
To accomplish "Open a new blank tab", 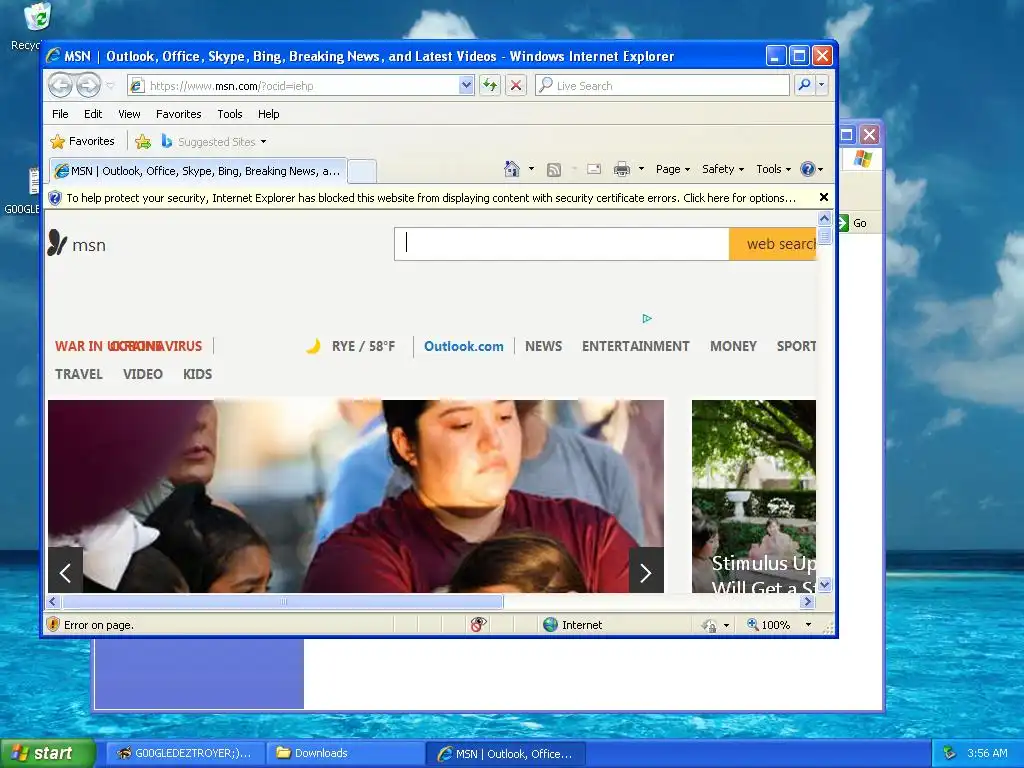I will (x=361, y=171).
